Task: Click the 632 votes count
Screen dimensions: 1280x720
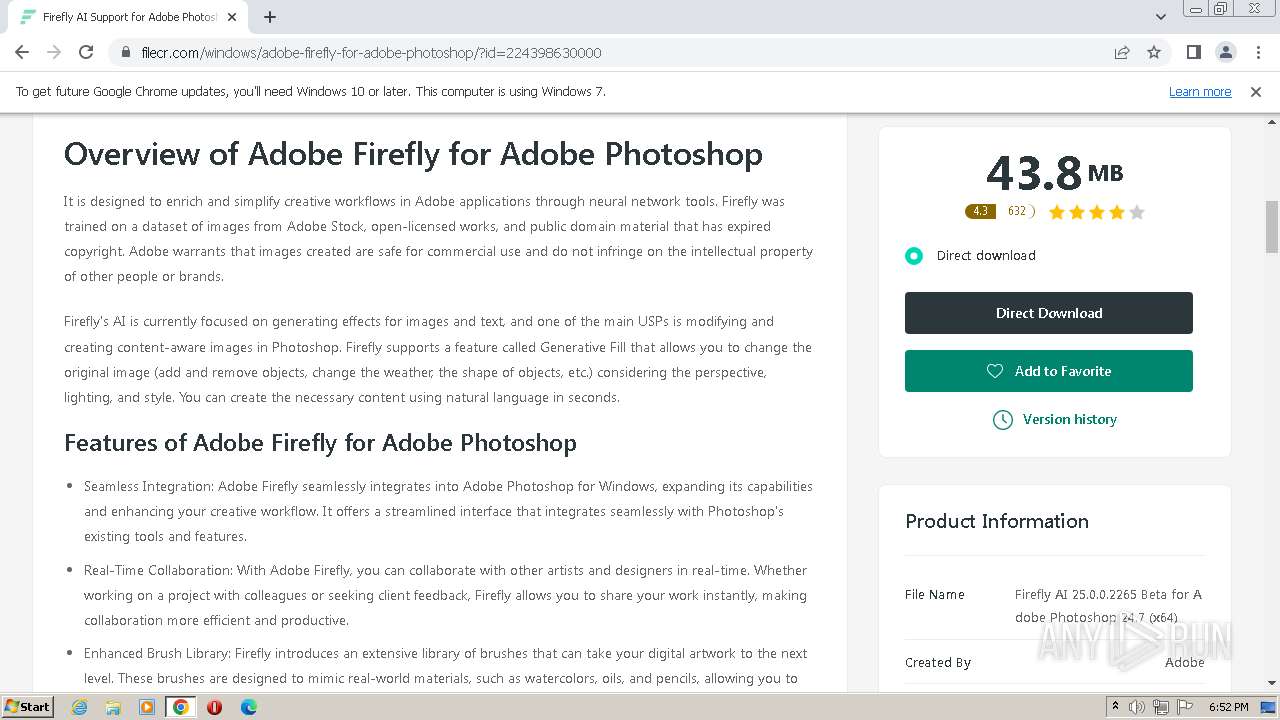Action: click(1017, 211)
